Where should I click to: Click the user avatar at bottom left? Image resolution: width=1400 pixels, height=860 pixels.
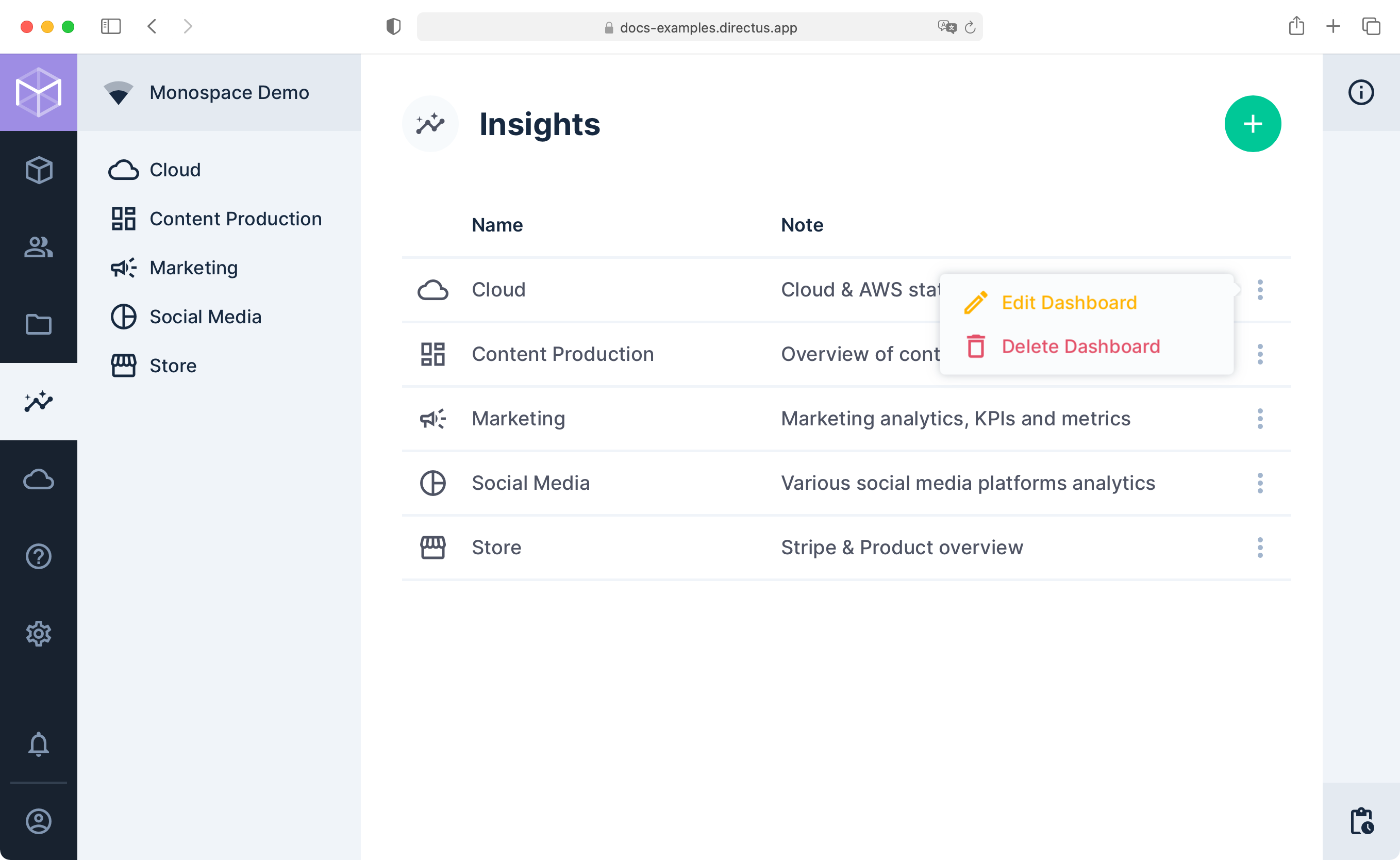pyautogui.click(x=38, y=821)
